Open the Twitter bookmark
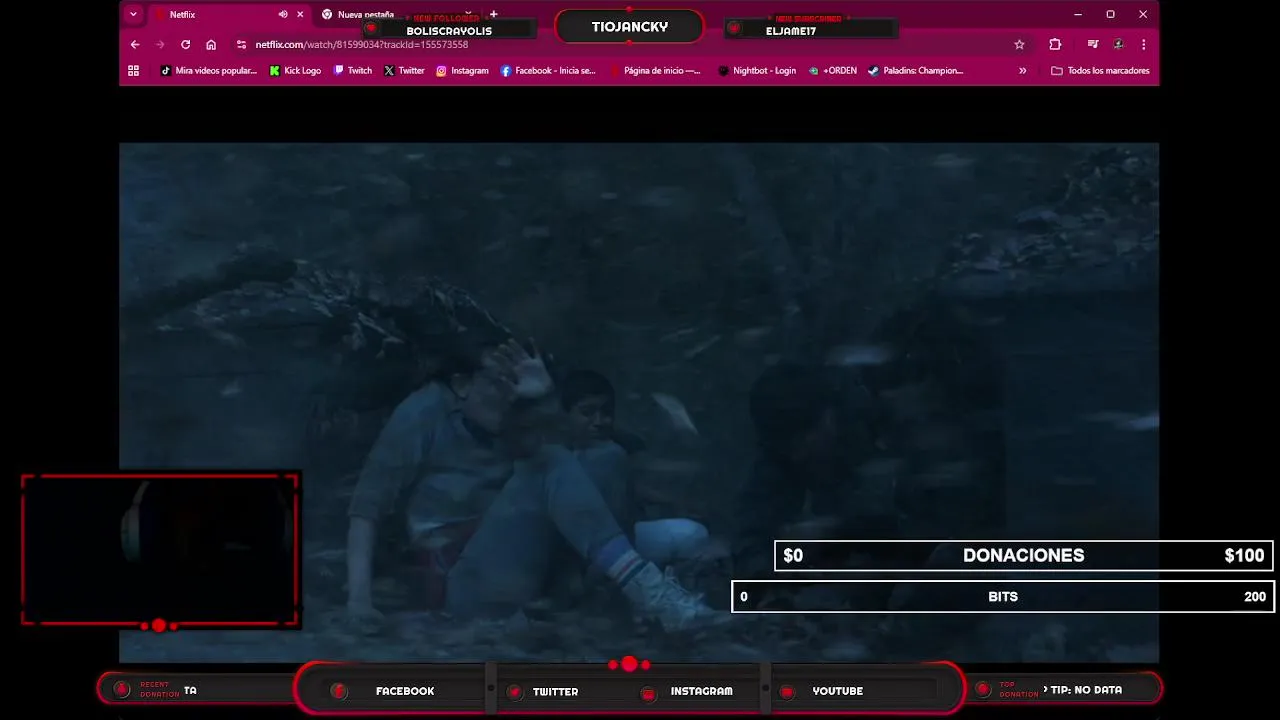This screenshot has height=720, width=1280. (404, 70)
